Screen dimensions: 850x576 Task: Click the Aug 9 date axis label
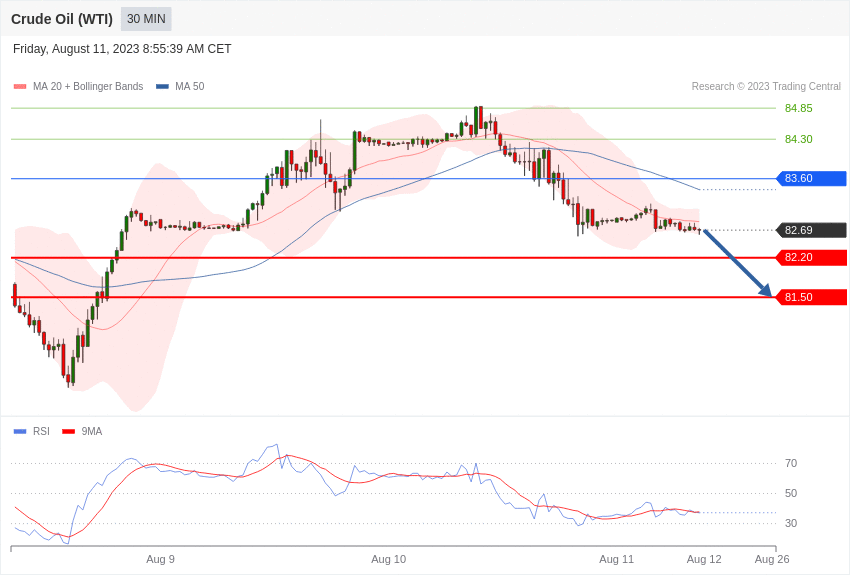pyautogui.click(x=160, y=559)
